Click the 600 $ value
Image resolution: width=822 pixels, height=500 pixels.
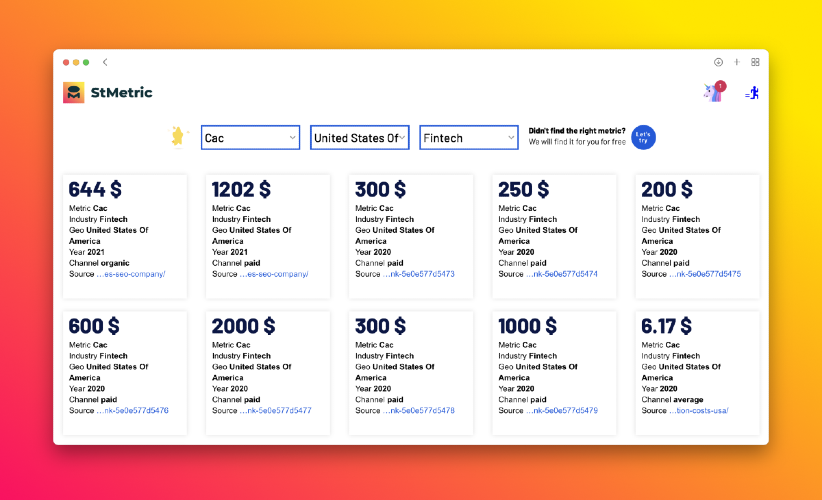point(94,326)
